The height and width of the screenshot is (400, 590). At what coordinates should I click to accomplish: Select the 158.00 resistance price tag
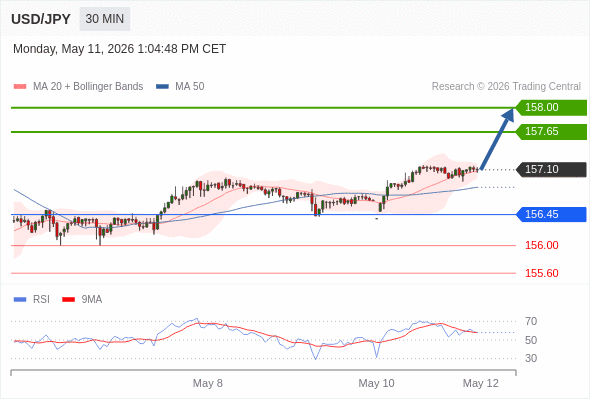click(551, 108)
